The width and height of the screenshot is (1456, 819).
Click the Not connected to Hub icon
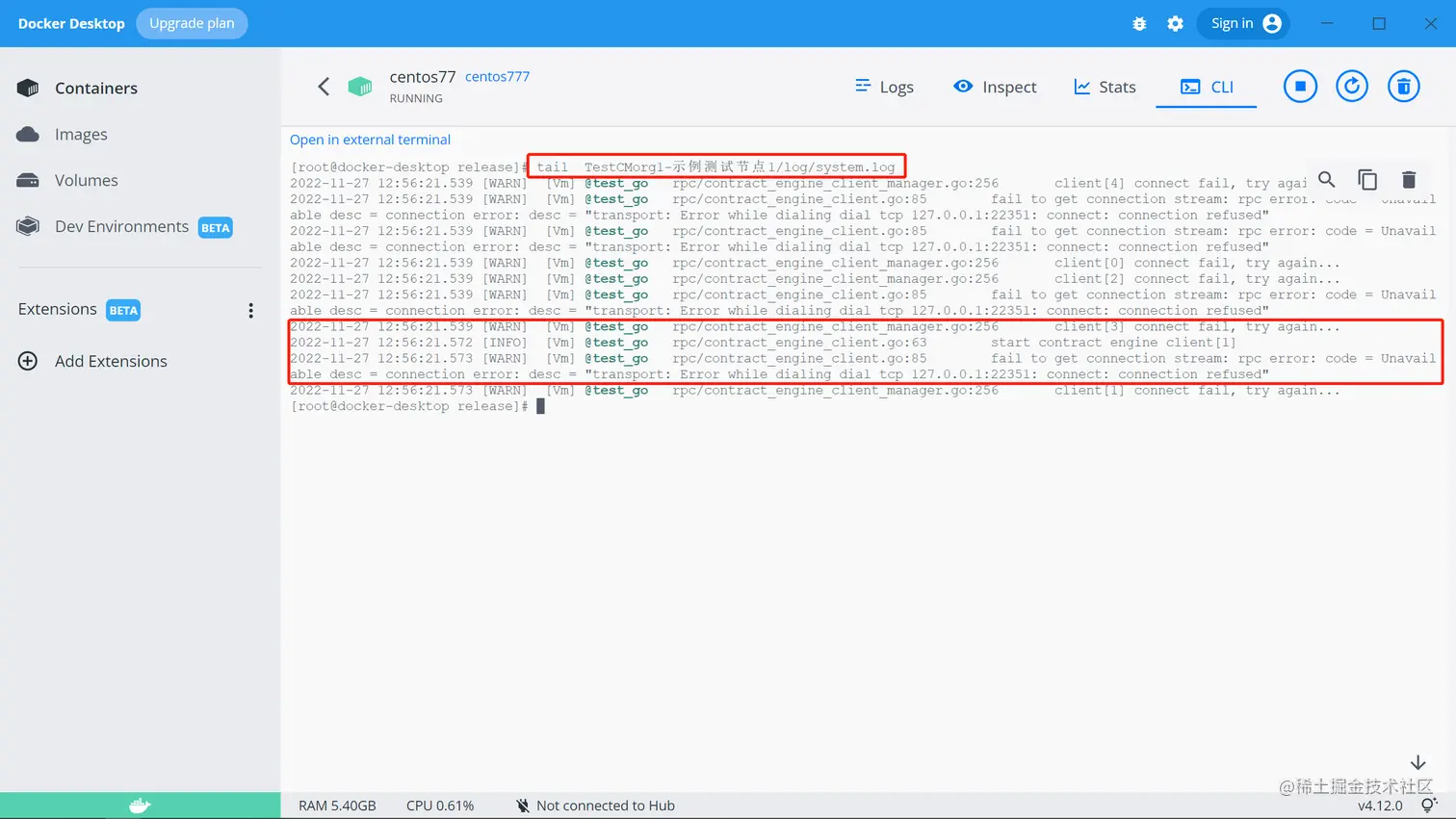(x=522, y=806)
